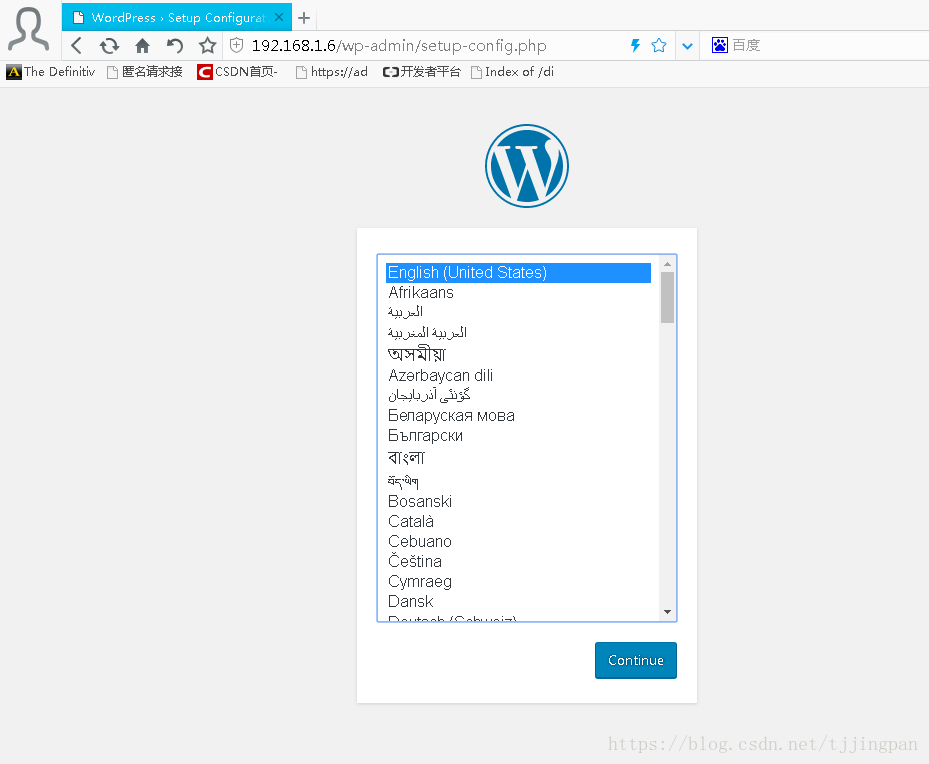Viewport: 929px width, 764px height.
Task: Select the বাংলা language option
Action: tap(518, 457)
